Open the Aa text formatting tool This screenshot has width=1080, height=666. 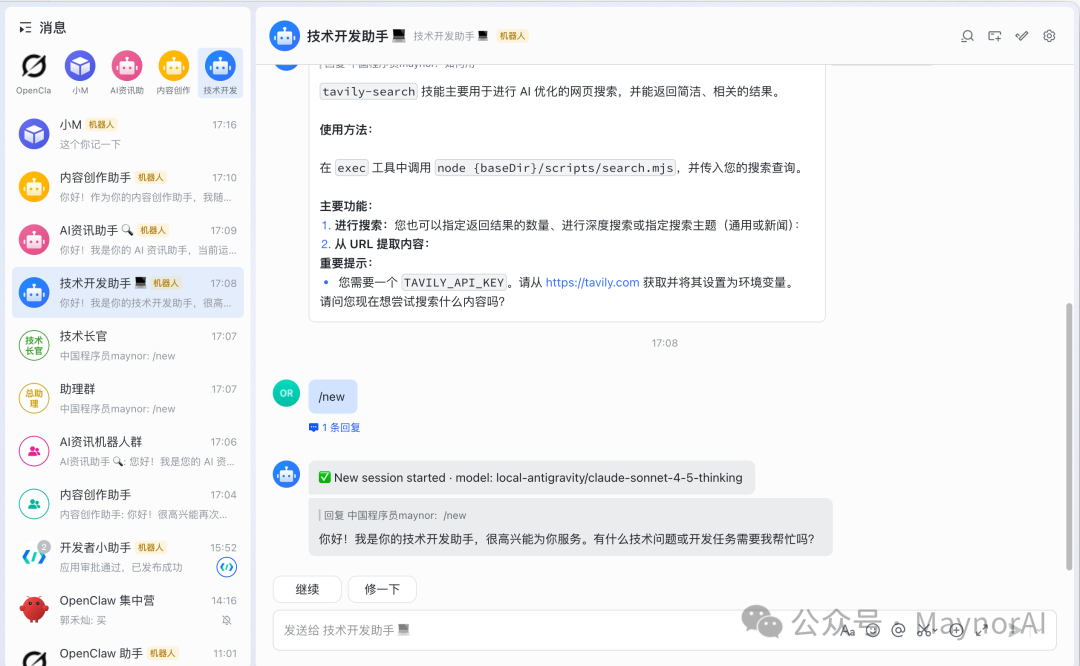point(847,630)
